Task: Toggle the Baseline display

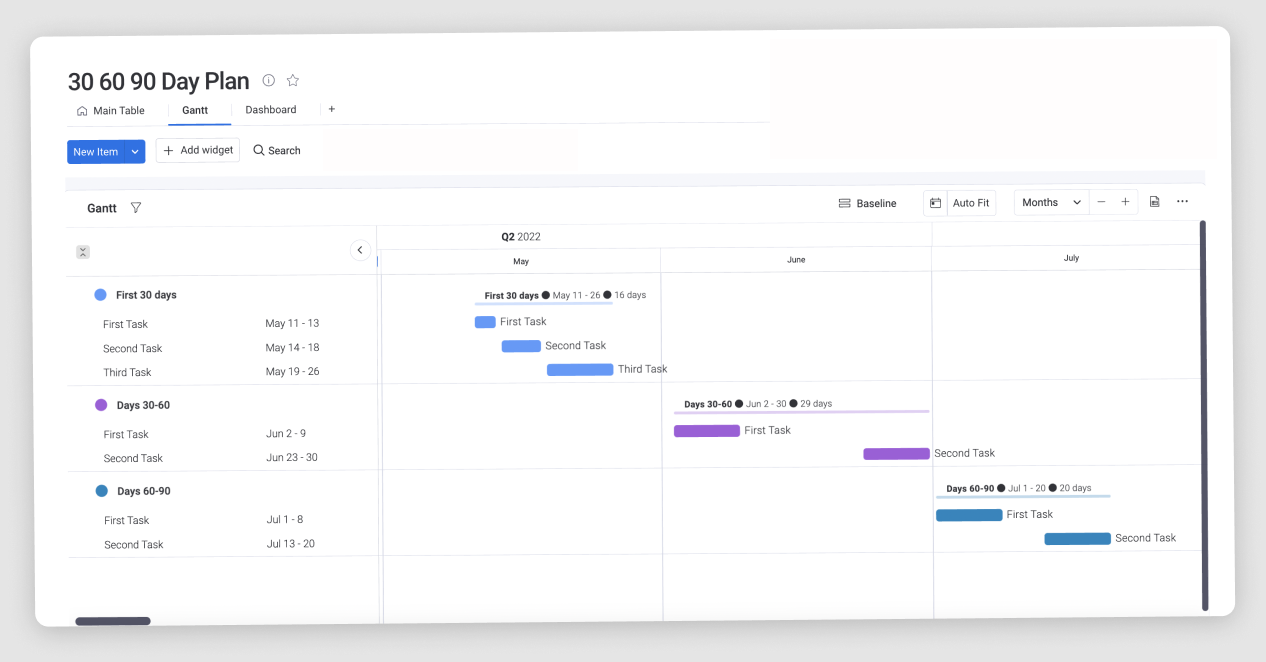Action: [x=867, y=203]
